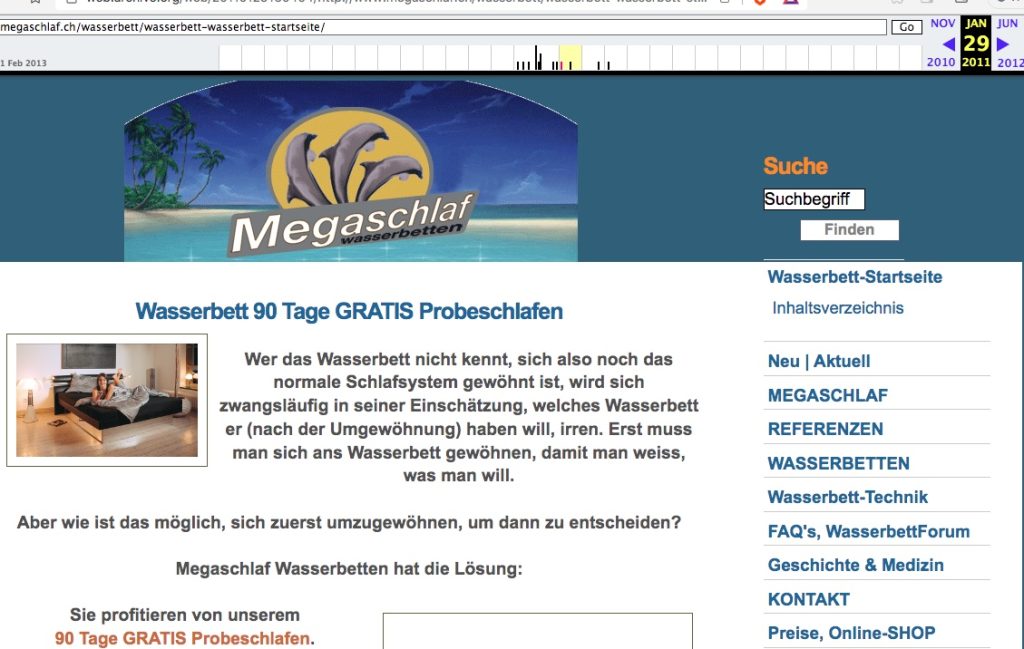The width and height of the screenshot is (1024, 649).
Task: Jump to NOV 2010 capture
Action: click(942, 23)
